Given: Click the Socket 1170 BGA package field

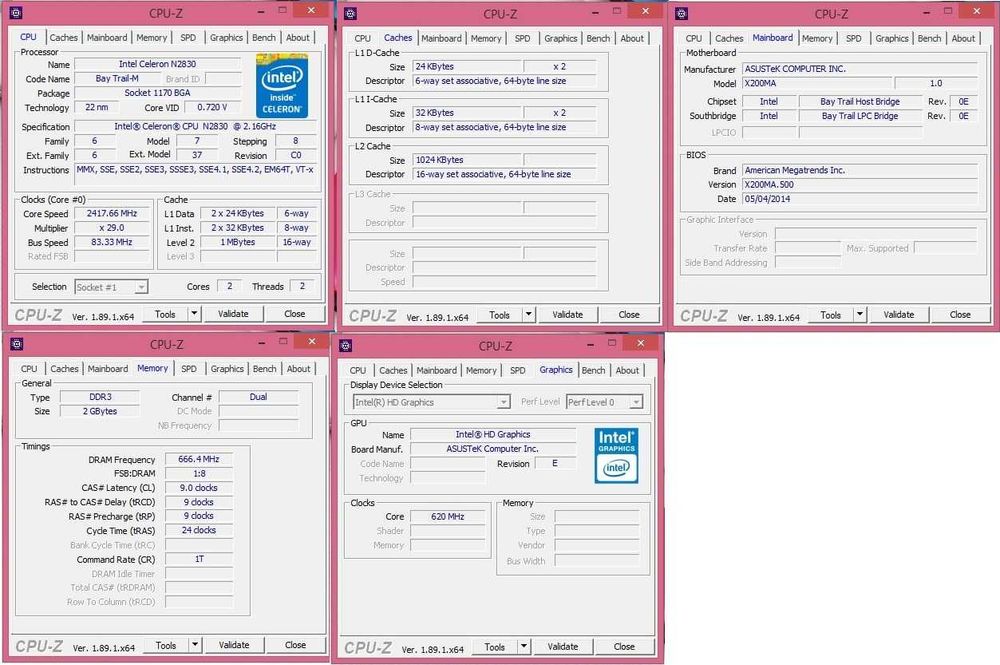Looking at the screenshot, I should coord(157,93).
